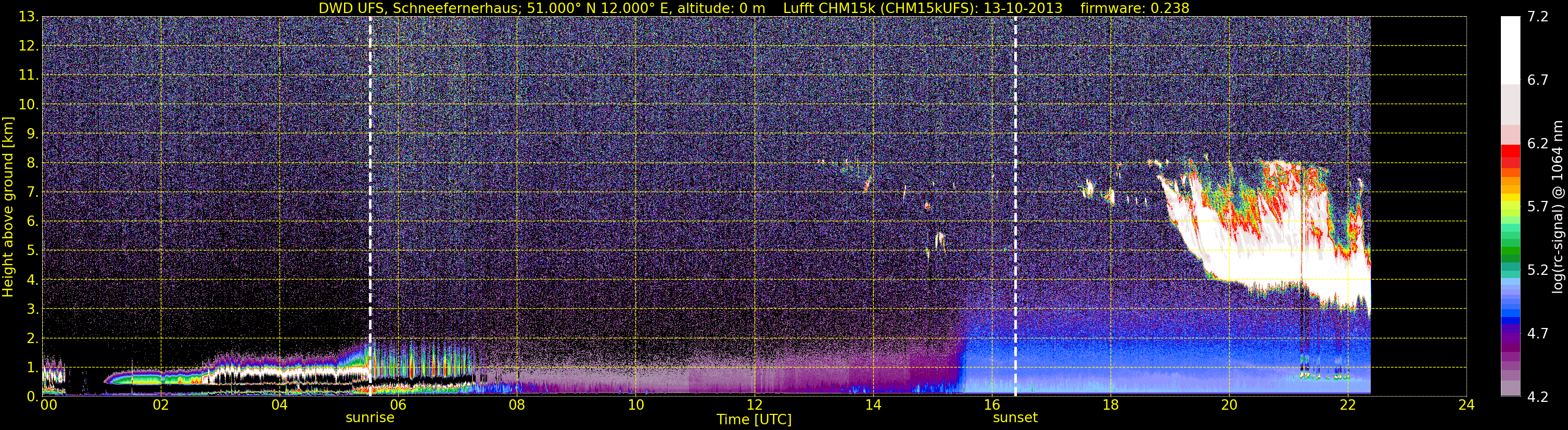Click the colorbar tick value 4.7
Image resolution: width=1568 pixels, height=430 pixels.
(x=1538, y=333)
